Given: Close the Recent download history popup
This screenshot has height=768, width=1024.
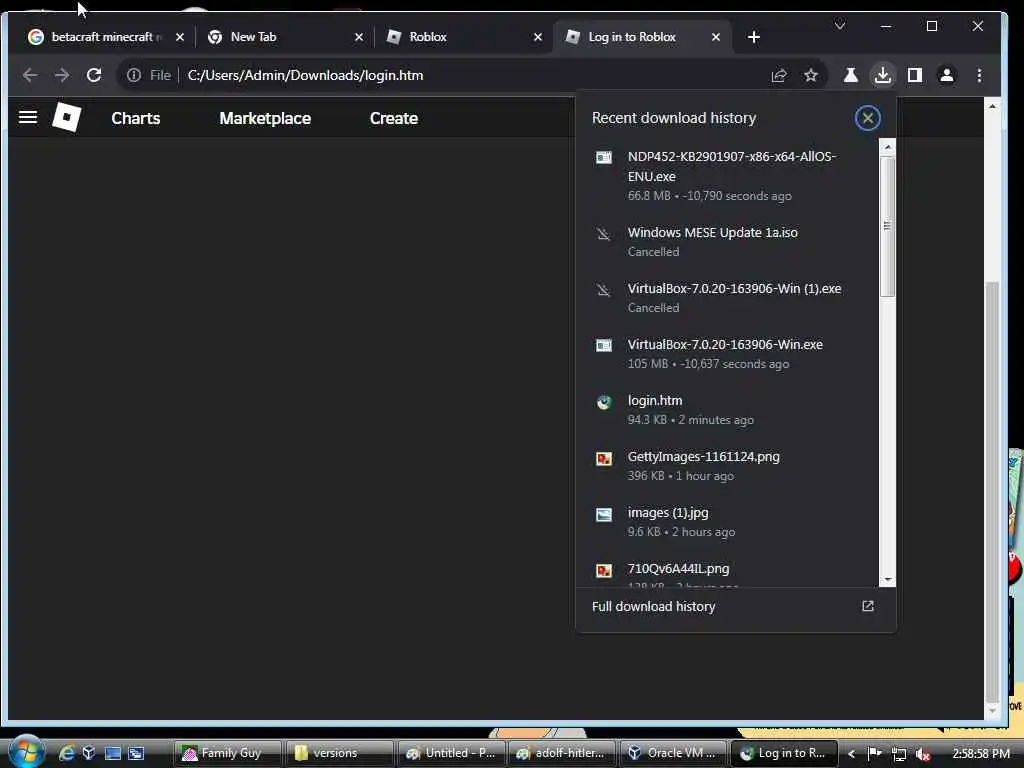Looking at the screenshot, I should pos(867,118).
